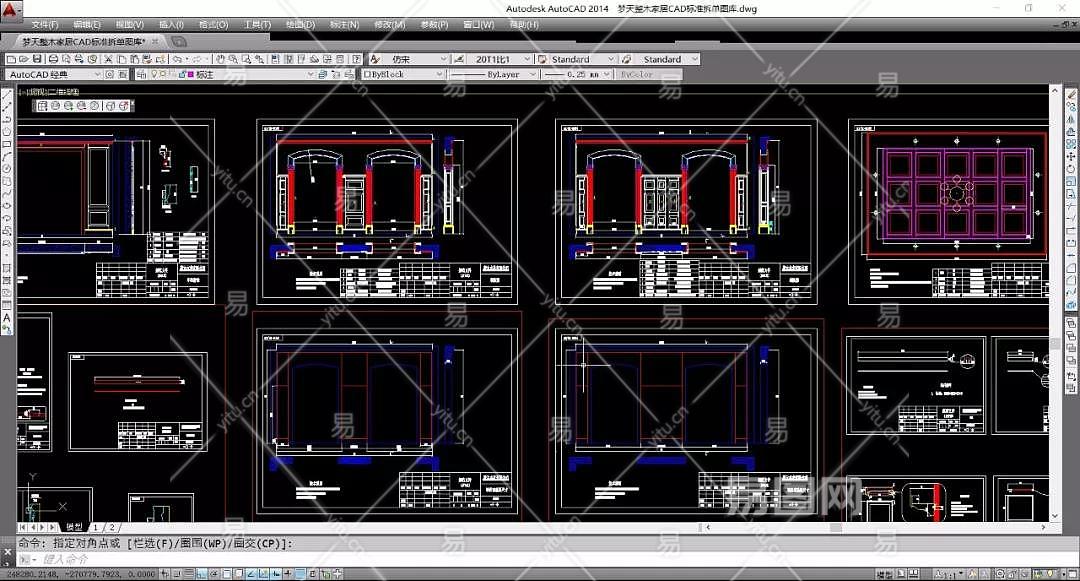Image resolution: width=1080 pixels, height=581 pixels.
Task: Click the 模型 button in status bar
Action: [x=884, y=573]
